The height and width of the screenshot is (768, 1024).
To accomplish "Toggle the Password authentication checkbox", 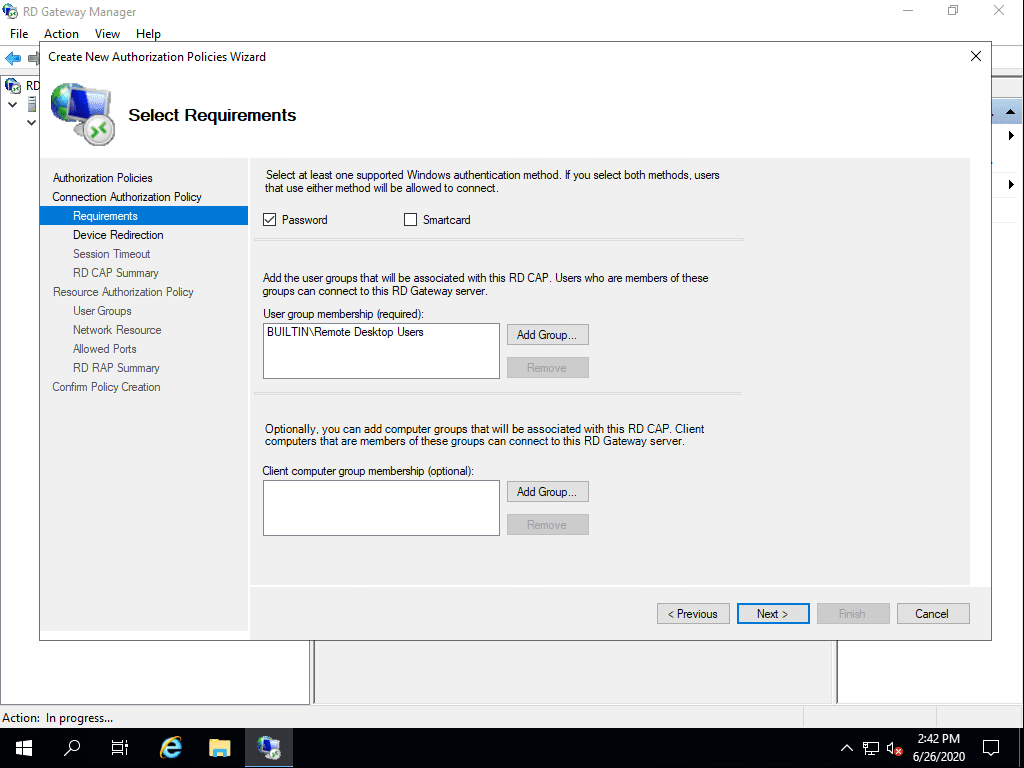I will [270, 219].
